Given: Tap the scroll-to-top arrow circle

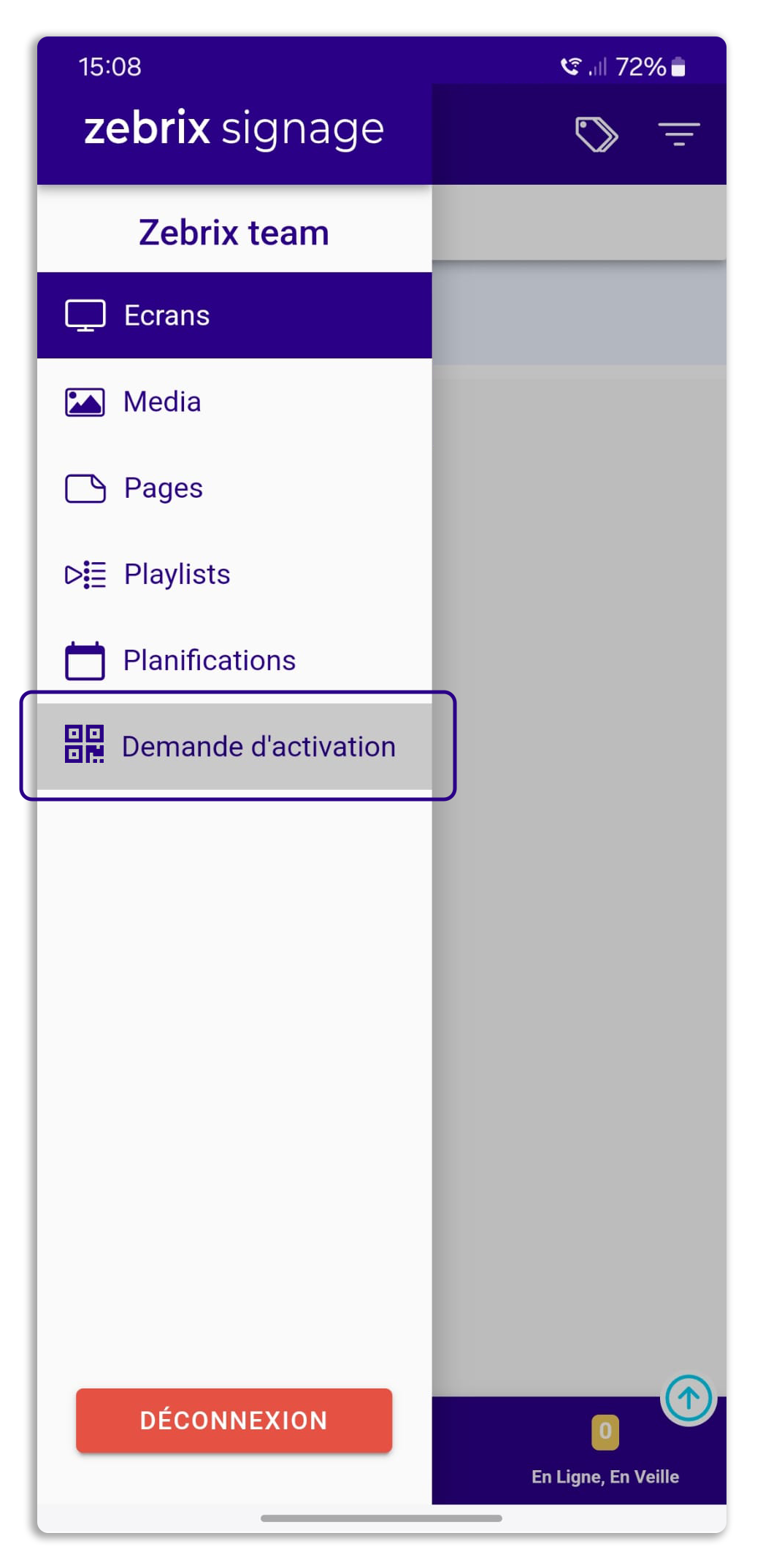Looking at the screenshot, I should 688,1398.
